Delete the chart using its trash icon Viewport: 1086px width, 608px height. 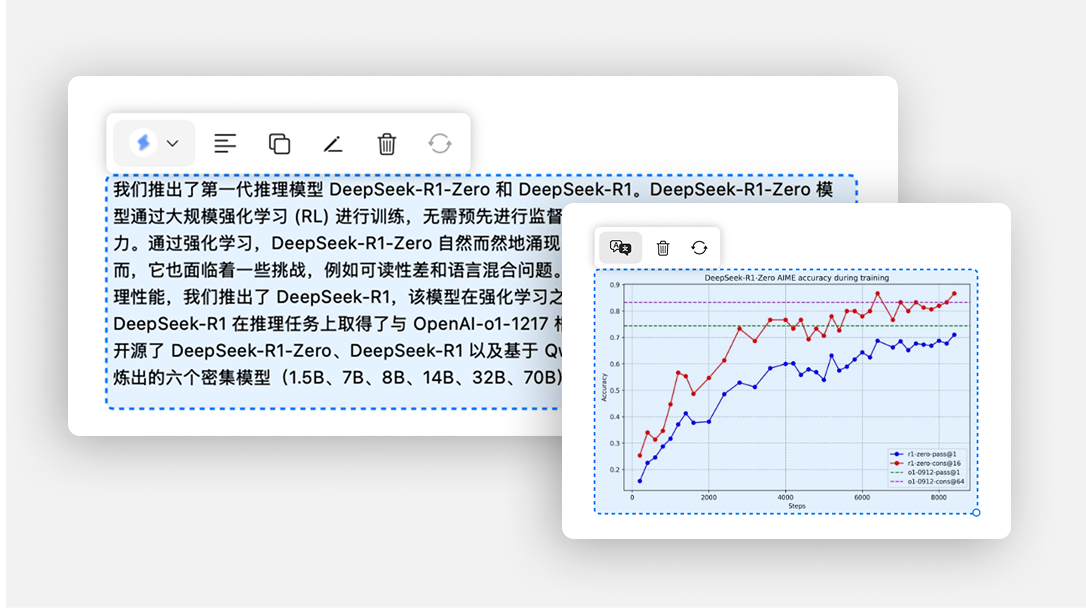[662, 247]
